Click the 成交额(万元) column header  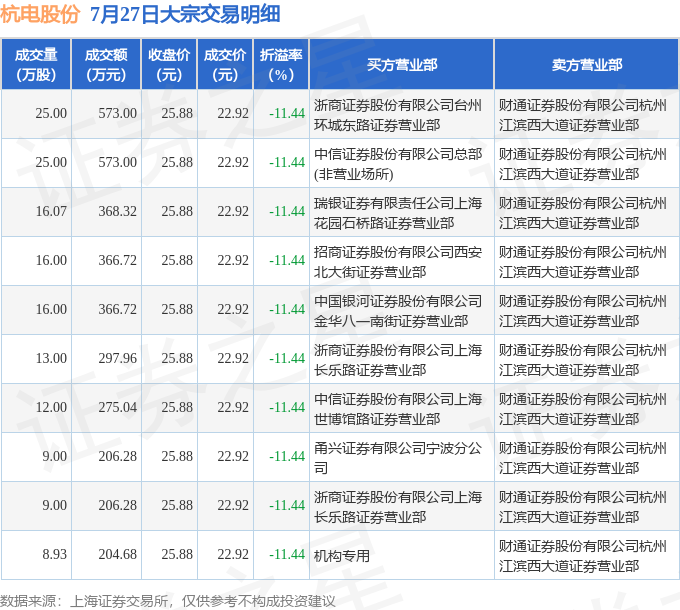coord(106,64)
